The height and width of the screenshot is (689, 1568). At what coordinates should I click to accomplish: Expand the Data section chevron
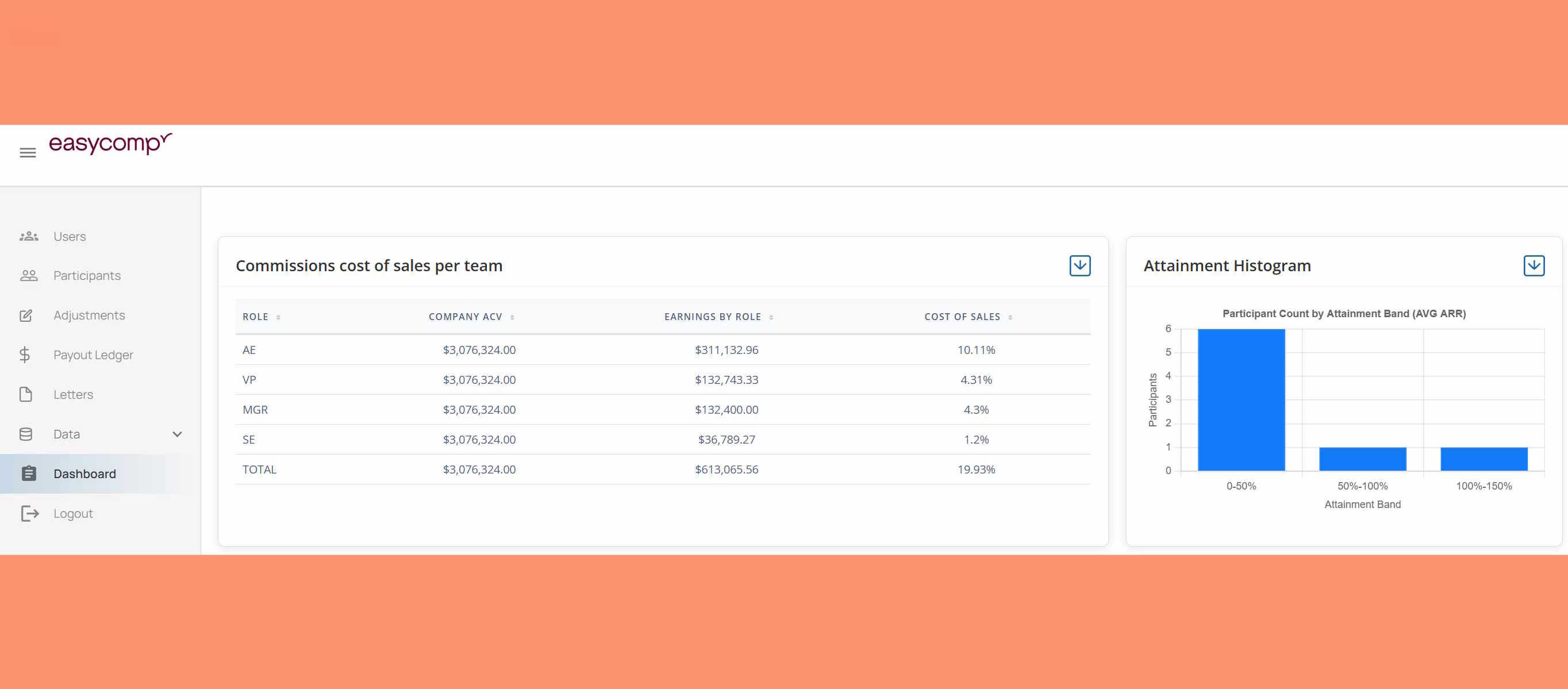176,434
